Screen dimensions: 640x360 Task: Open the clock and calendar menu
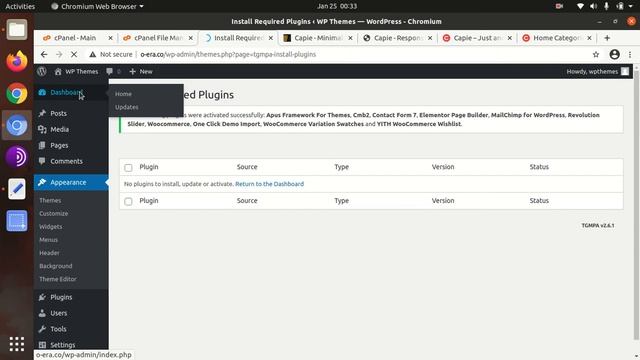pos(337,6)
